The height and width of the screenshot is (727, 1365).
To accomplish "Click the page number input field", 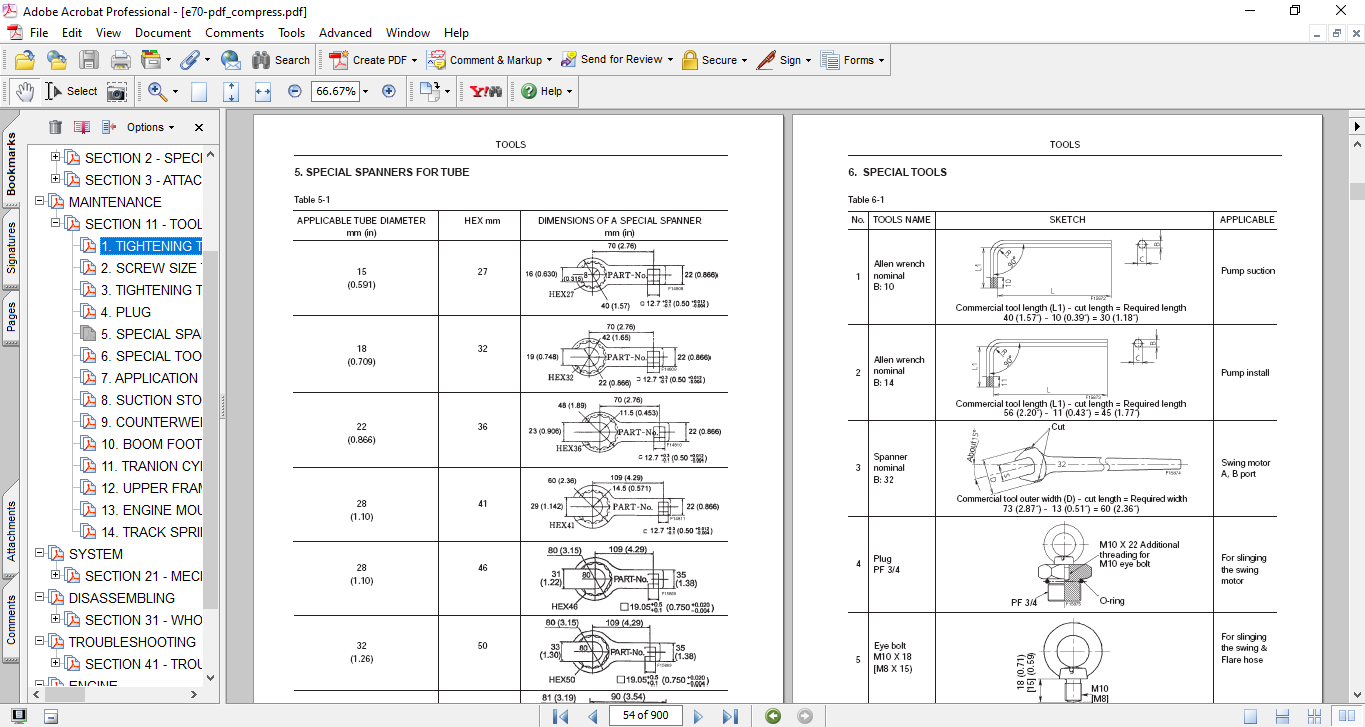I will [x=645, y=715].
